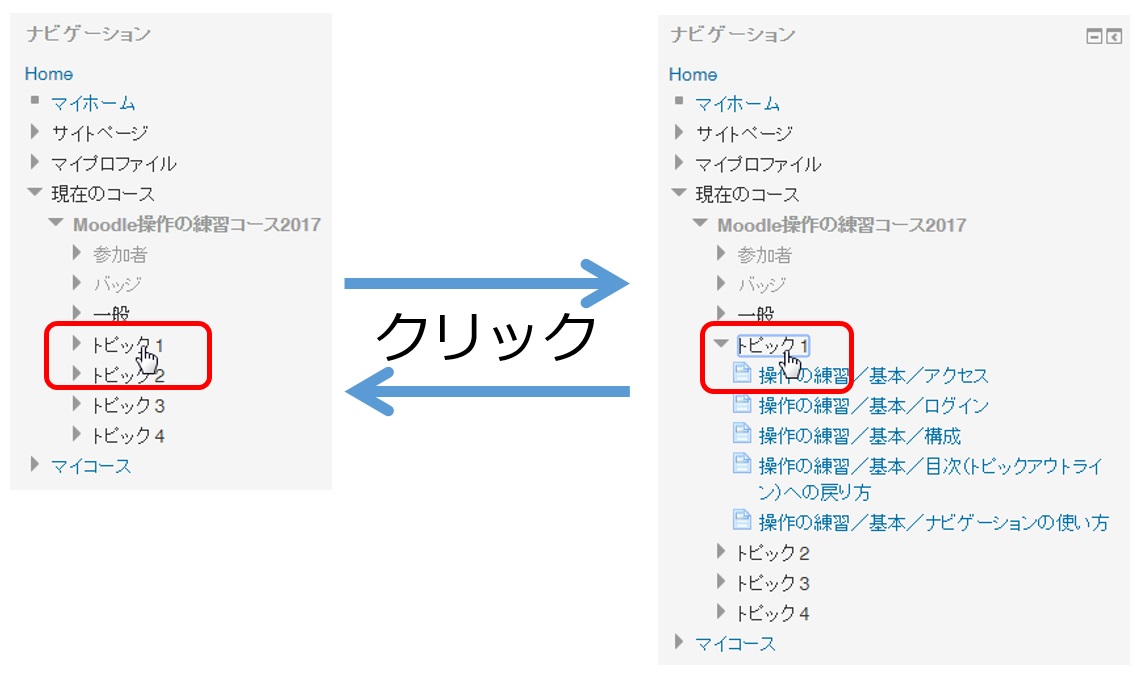
Task: Open 目次(トピックアウトライン)への戻り方 page link
Action: coord(930,479)
